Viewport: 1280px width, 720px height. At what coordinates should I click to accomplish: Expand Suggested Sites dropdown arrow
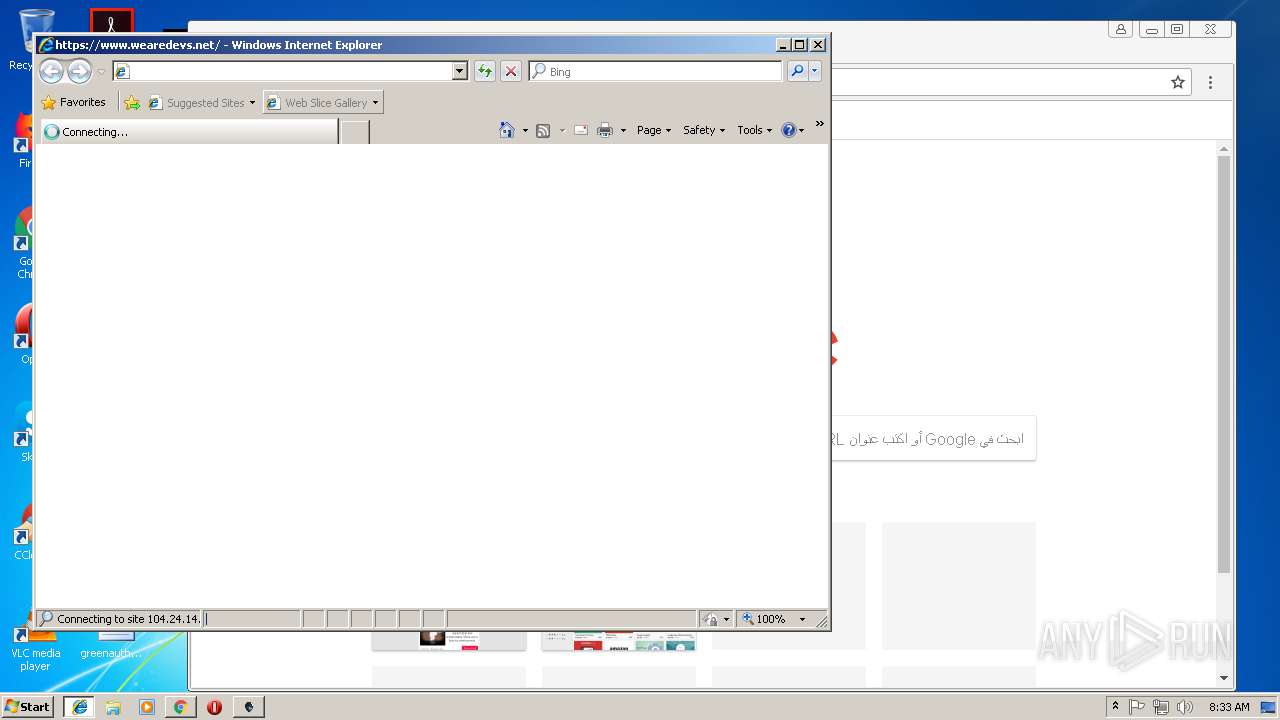tap(252, 103)
